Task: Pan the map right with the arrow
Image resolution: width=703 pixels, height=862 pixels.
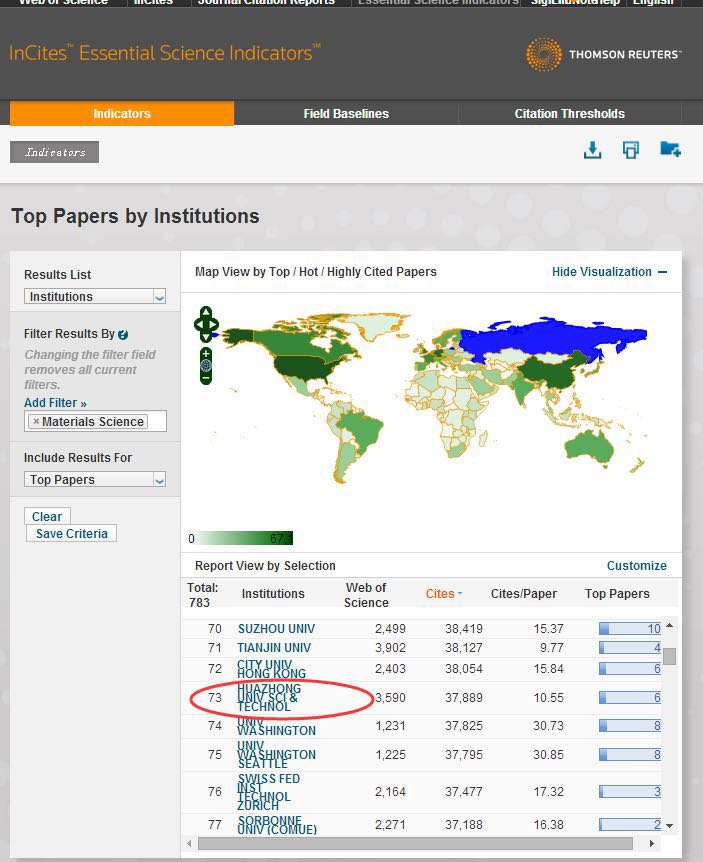Action: pos(216,324)
